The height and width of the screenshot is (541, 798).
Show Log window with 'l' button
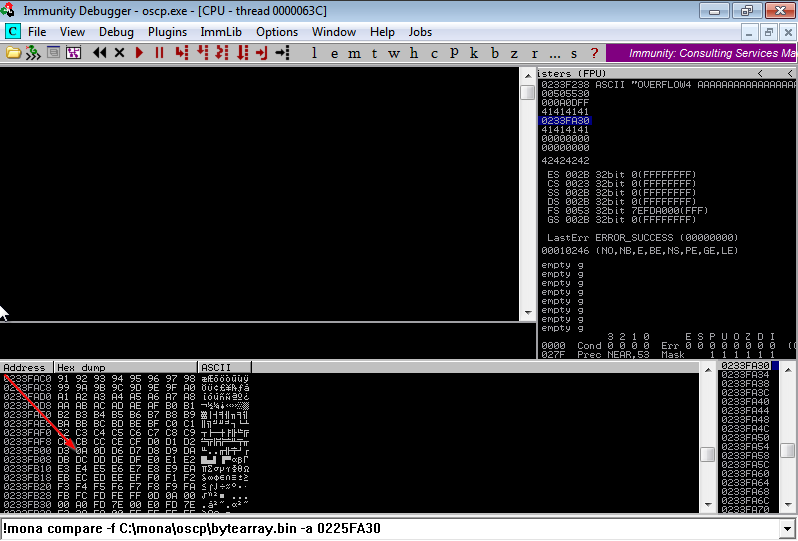pos(314,53)
